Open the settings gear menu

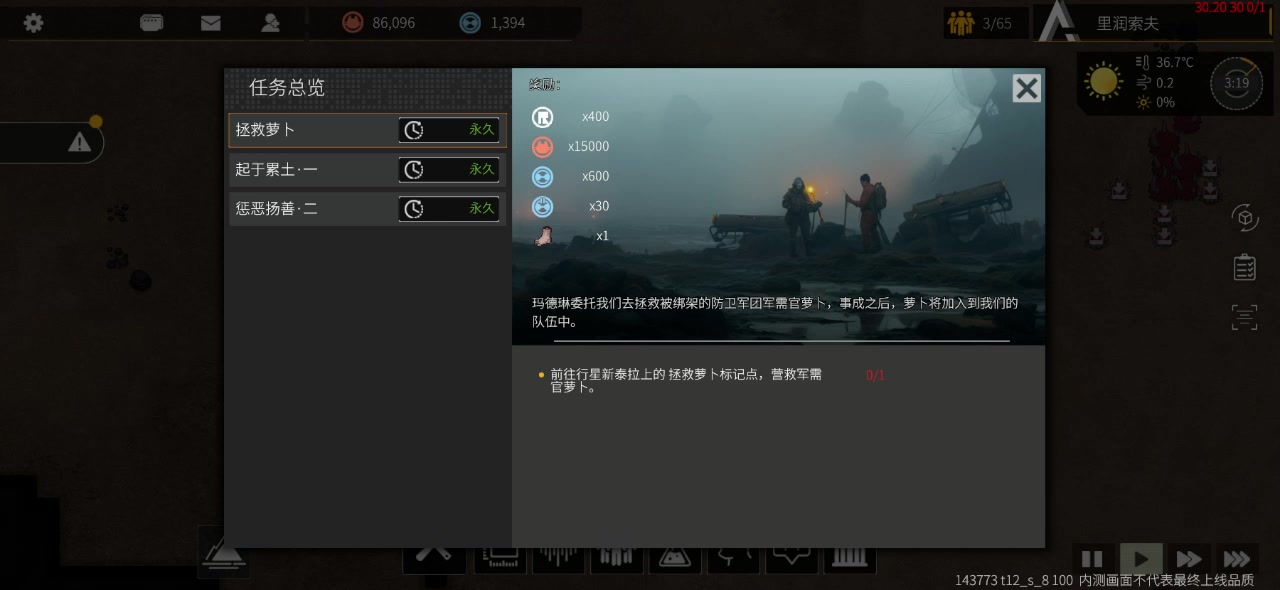point(33,22)
